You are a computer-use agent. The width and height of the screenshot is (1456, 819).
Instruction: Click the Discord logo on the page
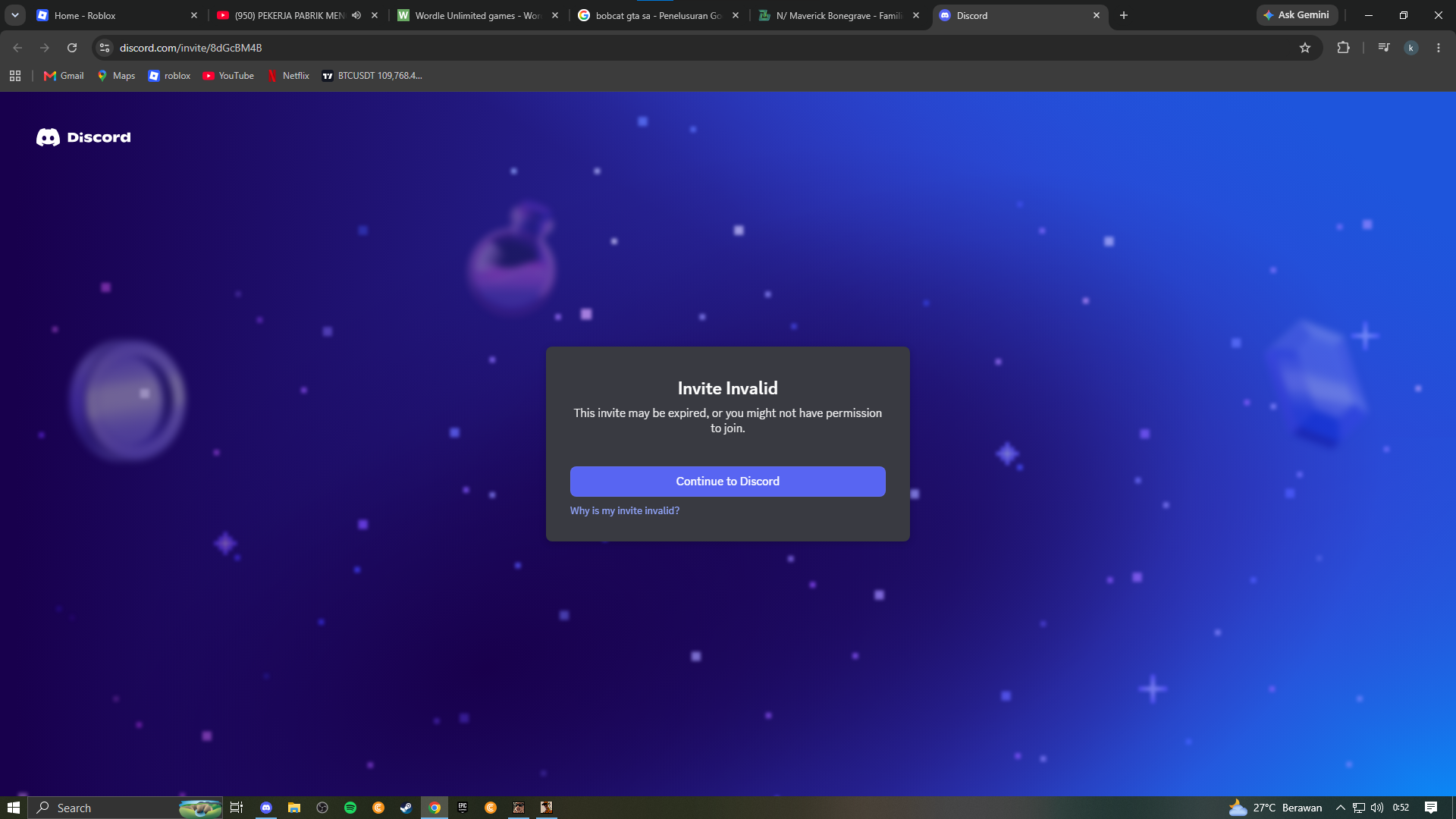83,137
